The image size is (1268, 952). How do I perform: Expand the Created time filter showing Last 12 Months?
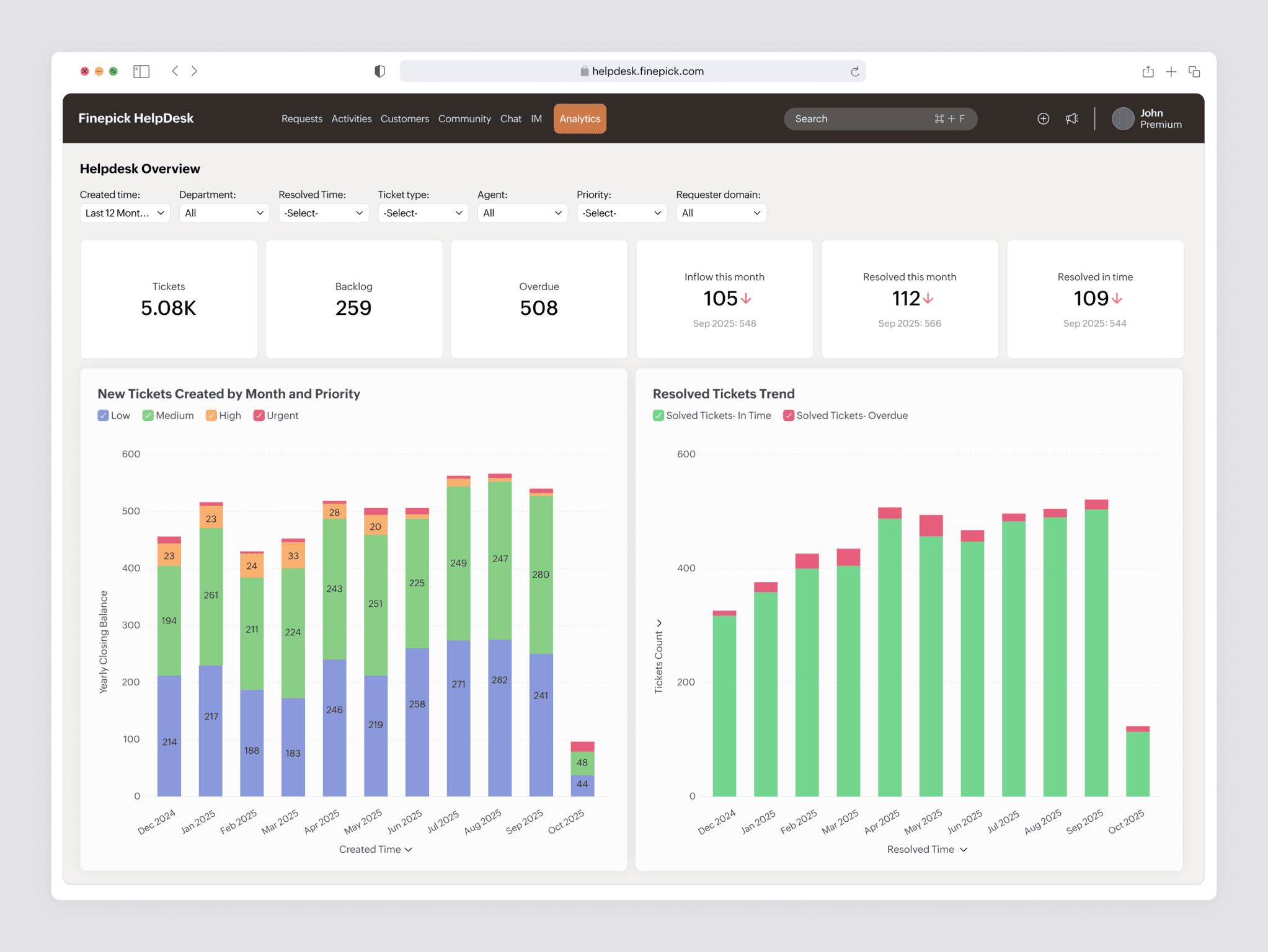(x=124, y=213)
